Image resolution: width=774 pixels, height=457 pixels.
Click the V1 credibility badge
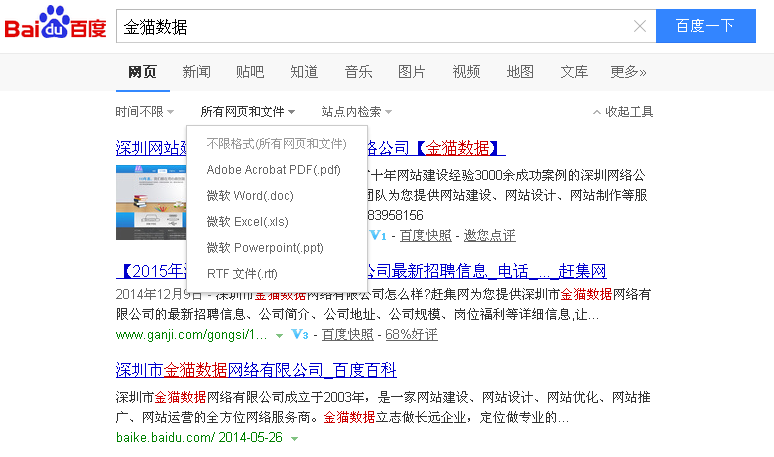click(x=378, y=235)
